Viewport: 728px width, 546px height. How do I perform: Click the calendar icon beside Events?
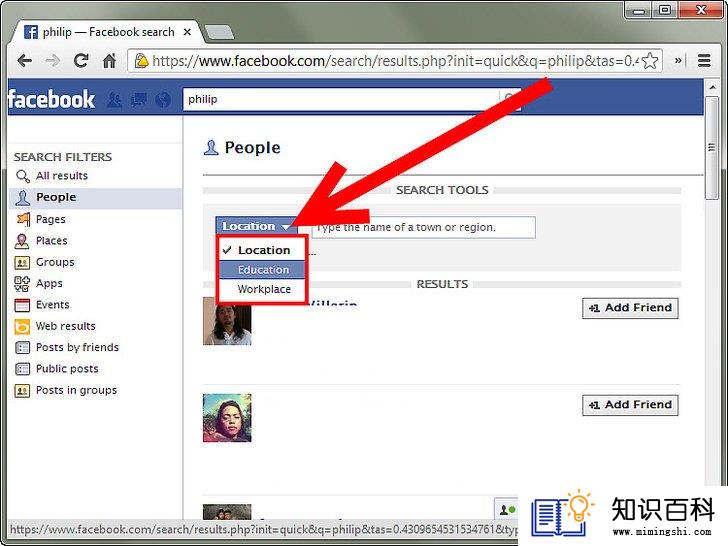(22, 305)
